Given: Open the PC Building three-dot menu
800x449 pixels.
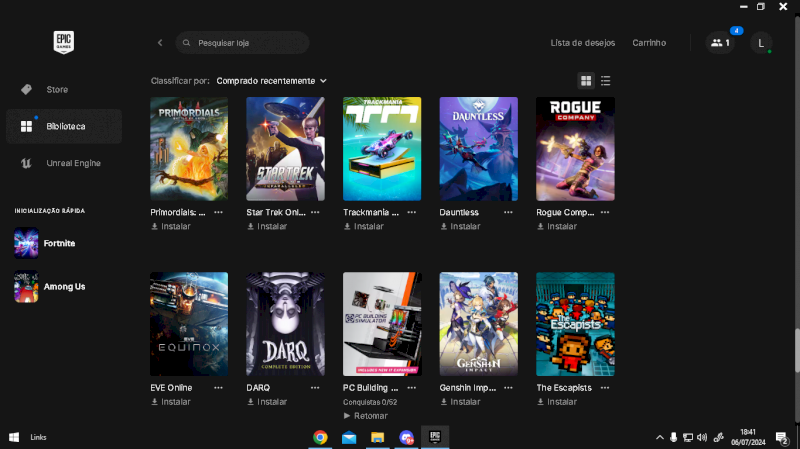Looking at the screenshot, I should (412, 388).
